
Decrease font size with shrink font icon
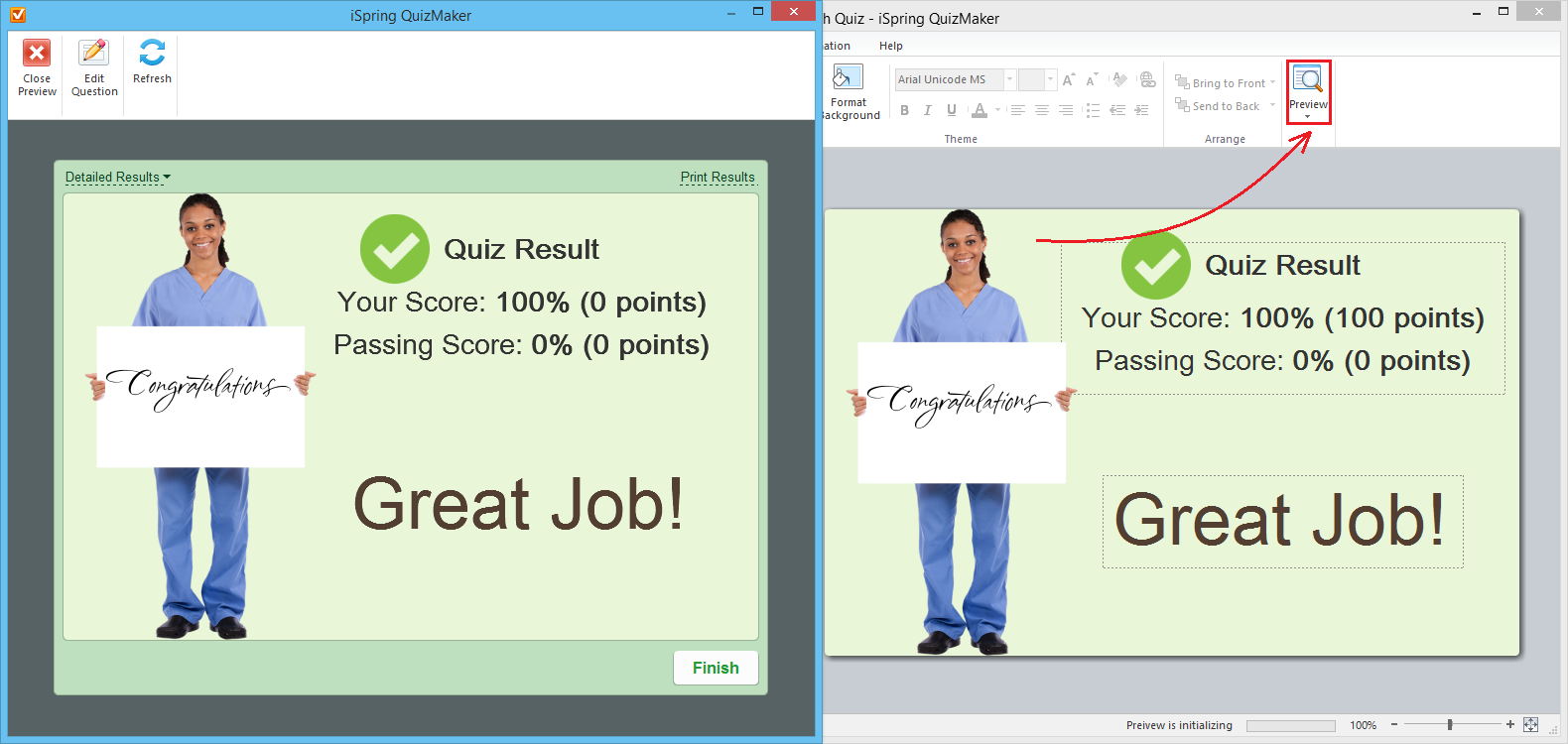coord(1092,80)
